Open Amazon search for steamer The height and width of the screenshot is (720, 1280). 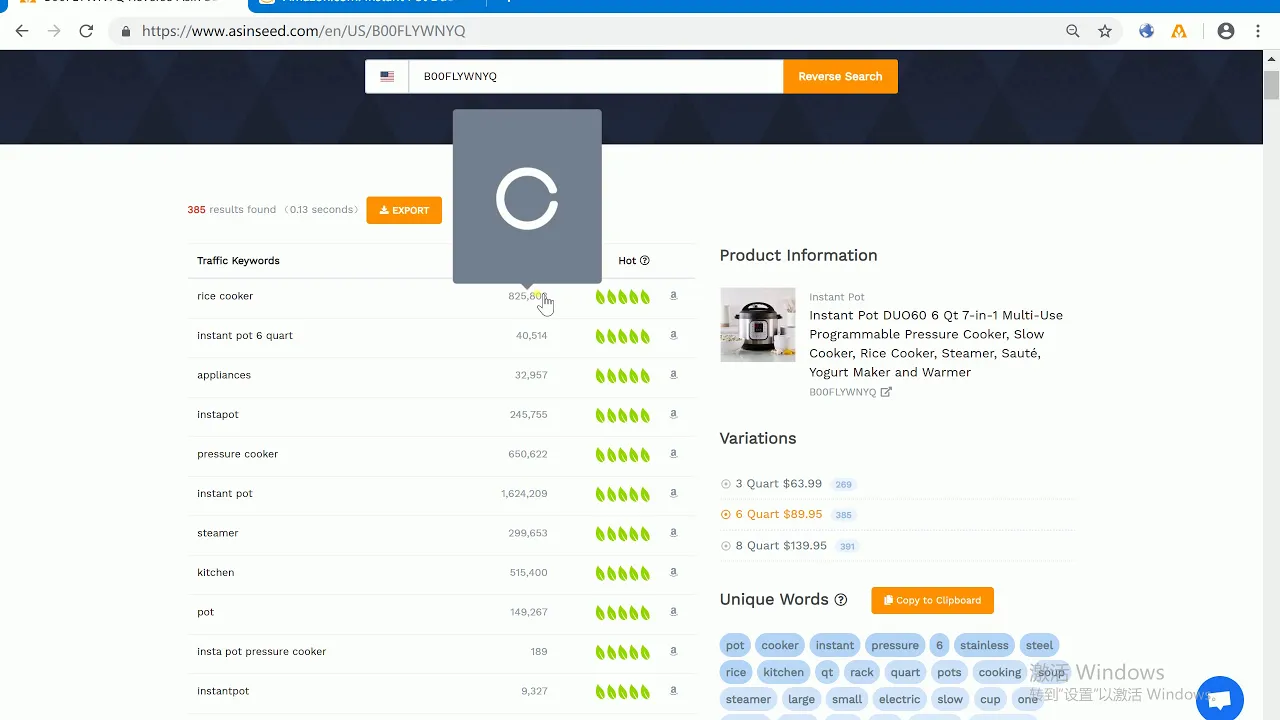pos(673,533)
